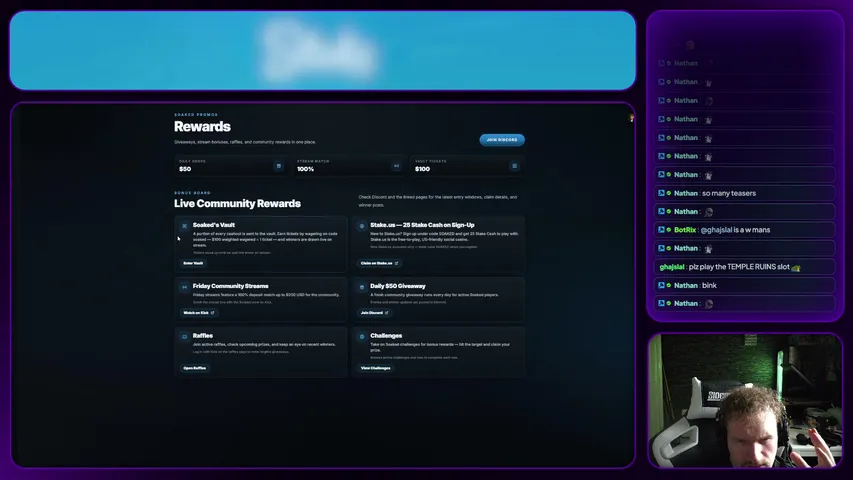Click the ghajslal chat username
Screen dimensions: 853x480
pos(672,267)
